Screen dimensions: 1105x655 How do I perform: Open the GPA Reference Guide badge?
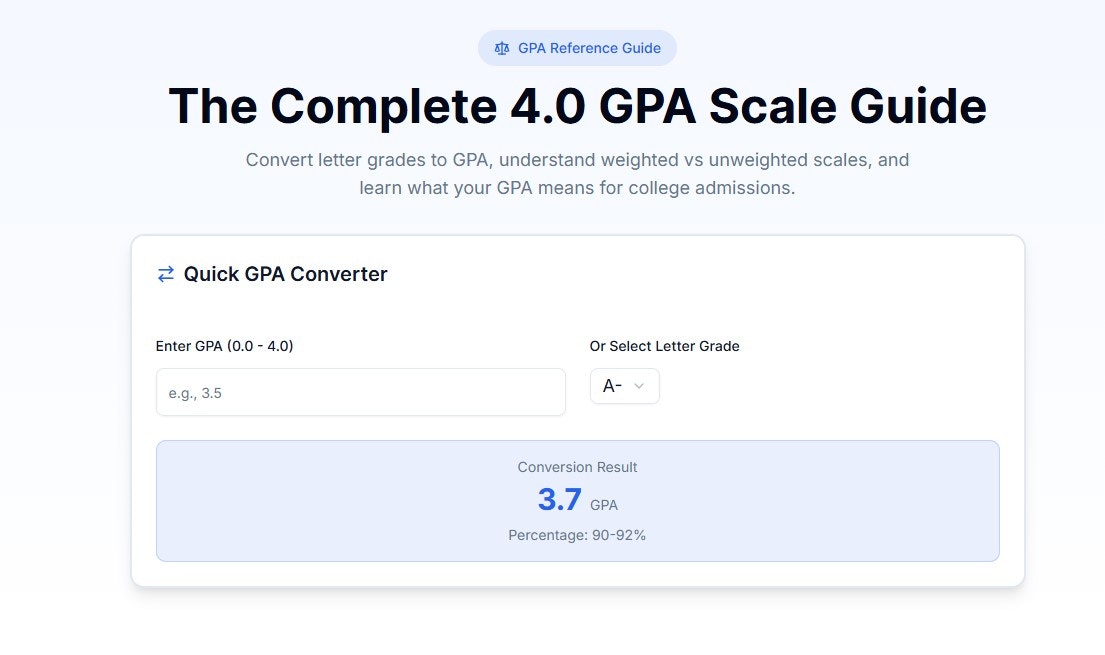(577, 47)
